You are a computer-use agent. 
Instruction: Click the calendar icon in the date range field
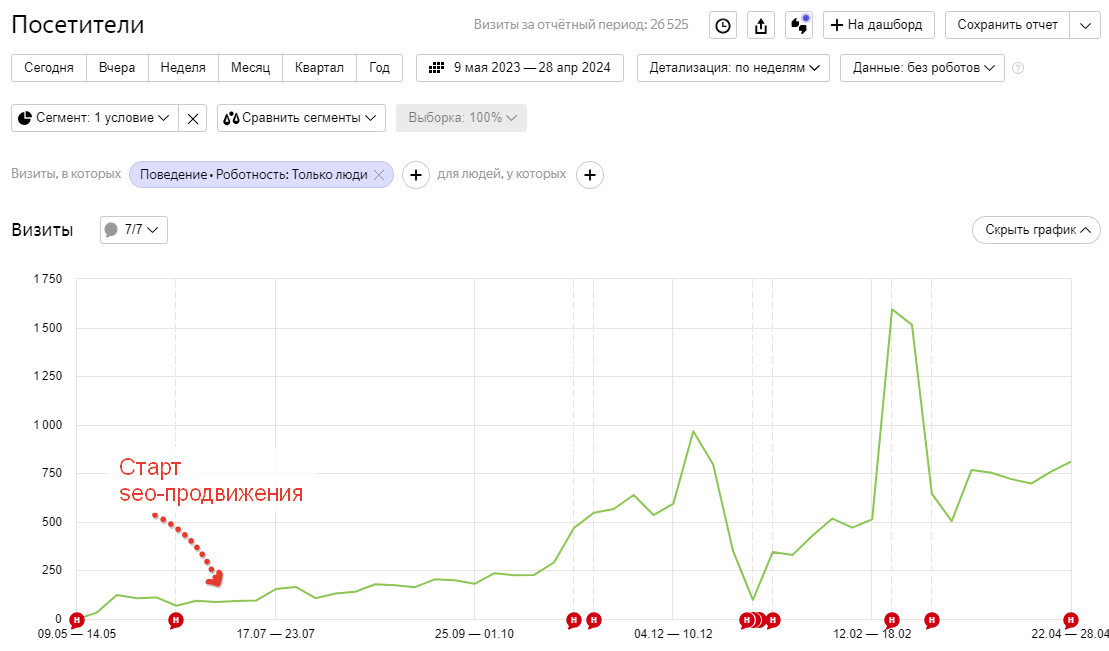(437, 69)
